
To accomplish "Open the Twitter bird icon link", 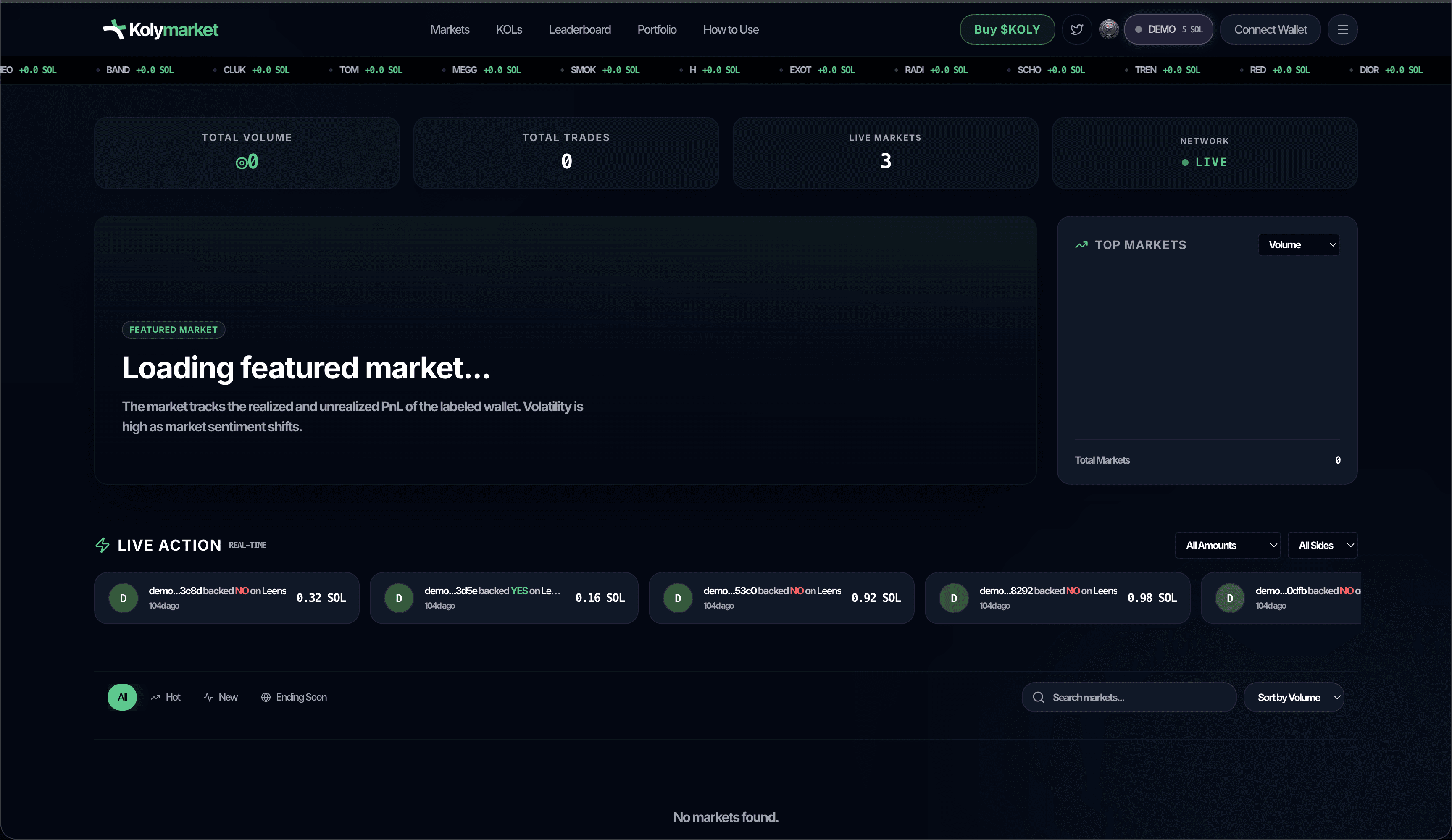I will pyautogui.click(x=1076, y=29).
